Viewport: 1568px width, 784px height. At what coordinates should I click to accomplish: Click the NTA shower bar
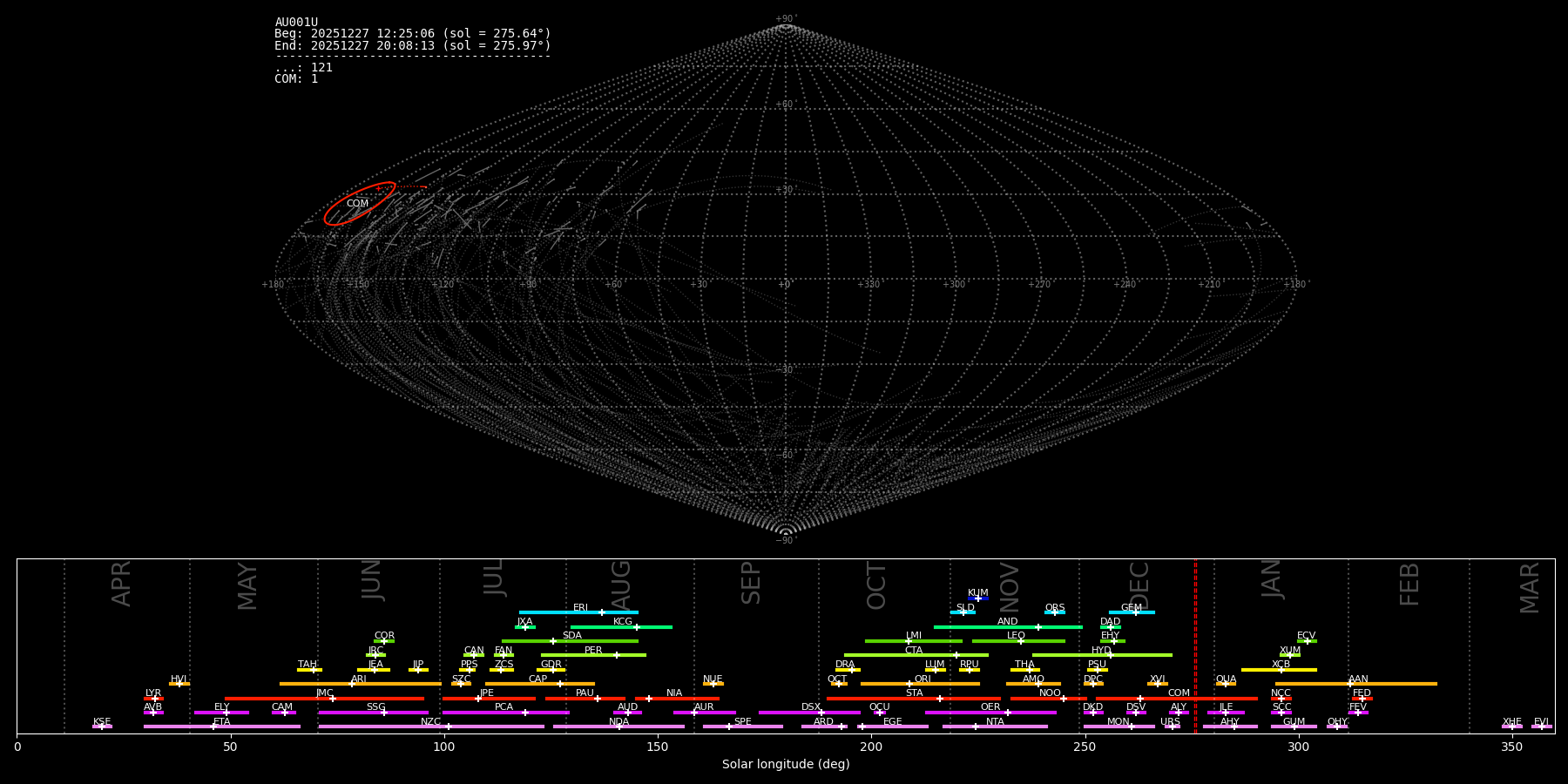(x=995, y=727)
